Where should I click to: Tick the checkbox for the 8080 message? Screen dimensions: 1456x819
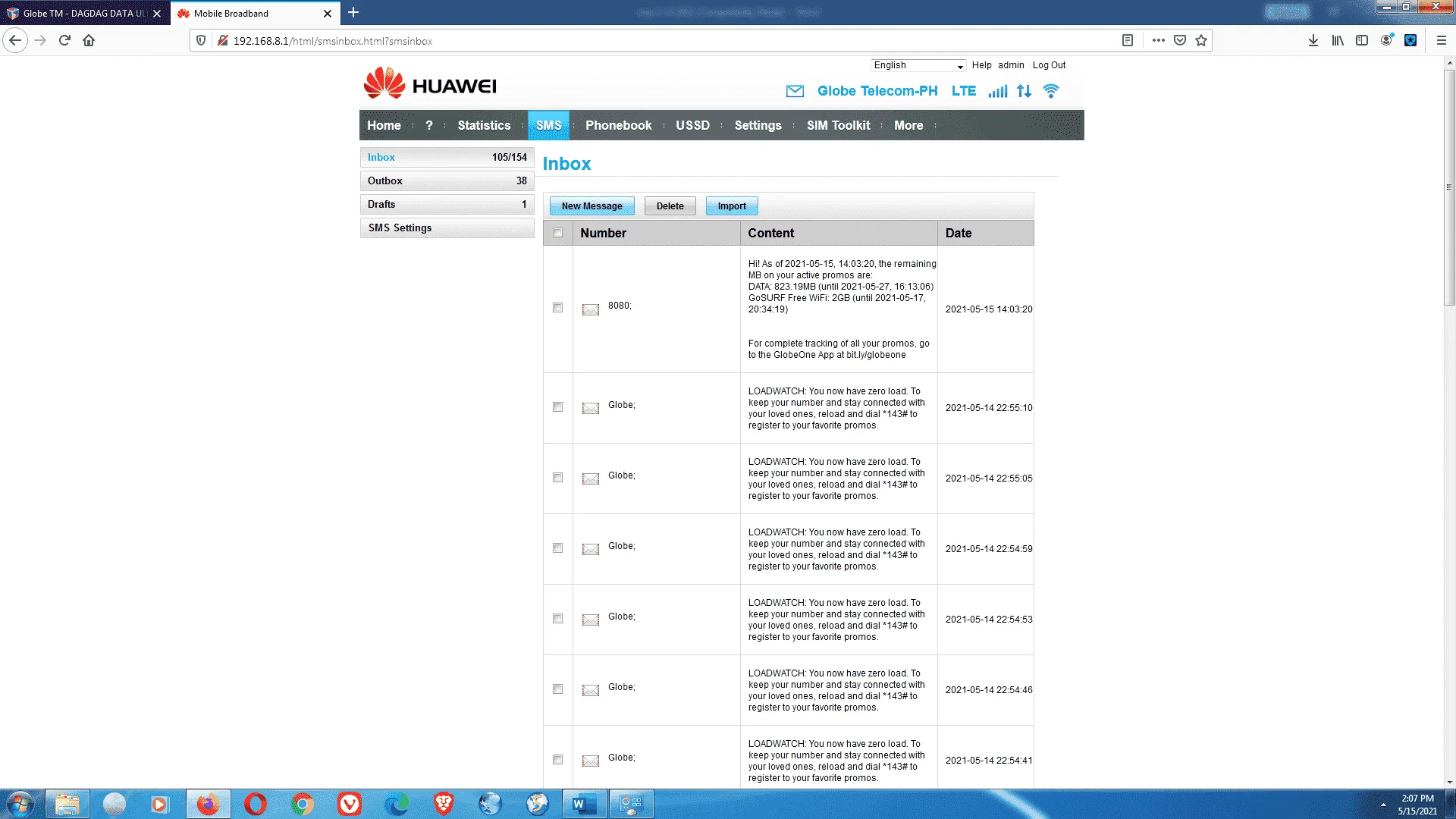558,308
